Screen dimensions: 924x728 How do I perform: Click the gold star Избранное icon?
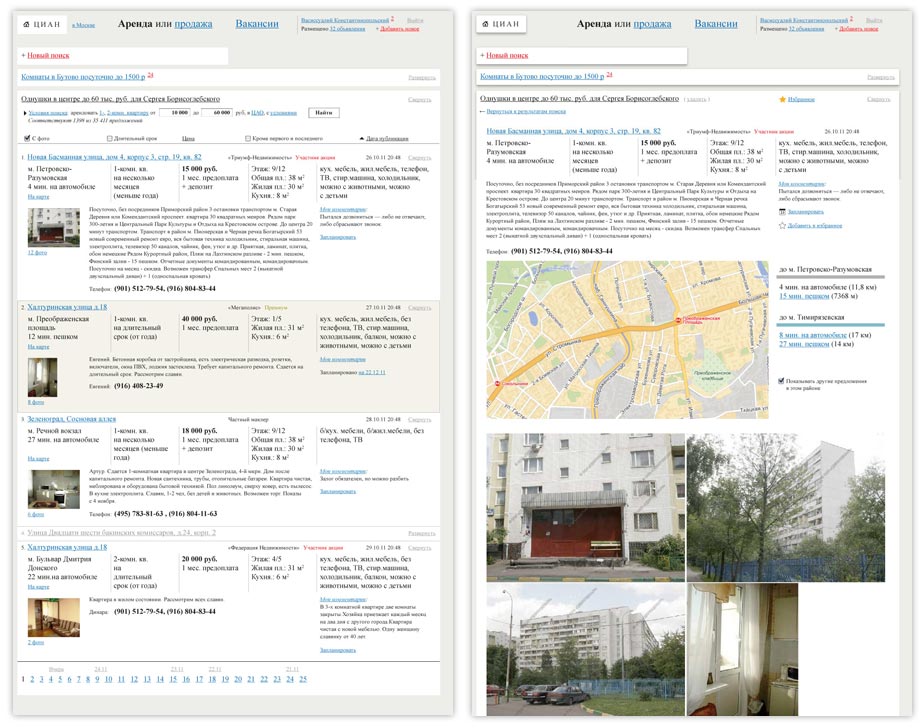[782, 100]
